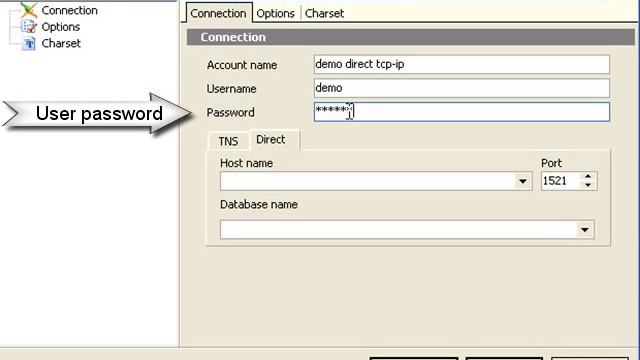Select the Direct connection tab

[x=271, y=140]
